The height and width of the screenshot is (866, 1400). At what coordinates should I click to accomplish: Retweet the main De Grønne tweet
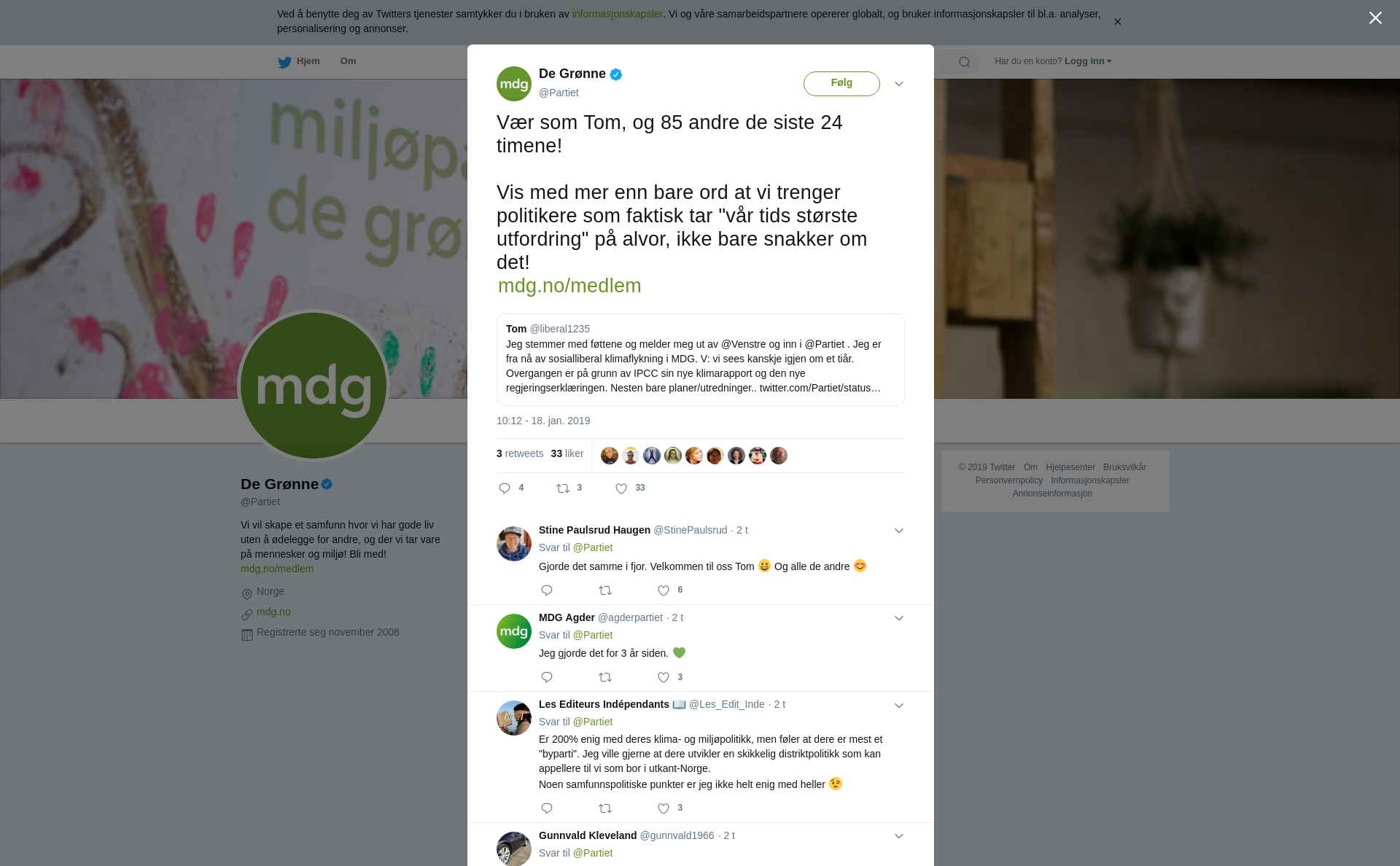point(563,488)
